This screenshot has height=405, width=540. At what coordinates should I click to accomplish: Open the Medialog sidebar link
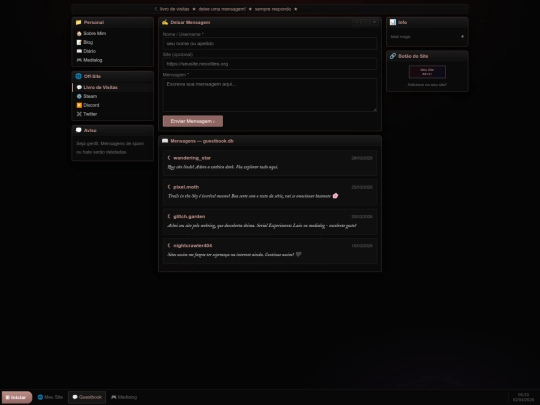(113, 60)
